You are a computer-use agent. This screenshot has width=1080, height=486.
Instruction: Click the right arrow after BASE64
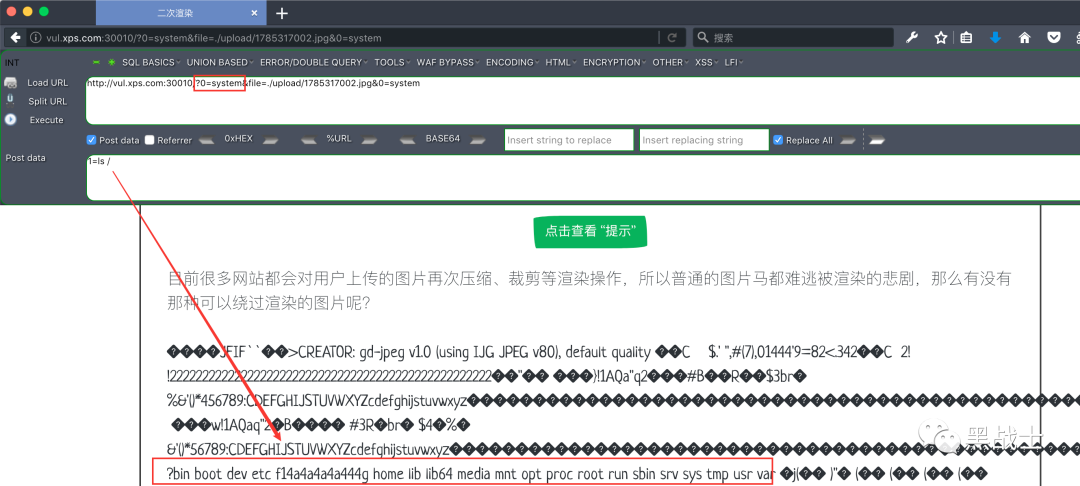478,140
